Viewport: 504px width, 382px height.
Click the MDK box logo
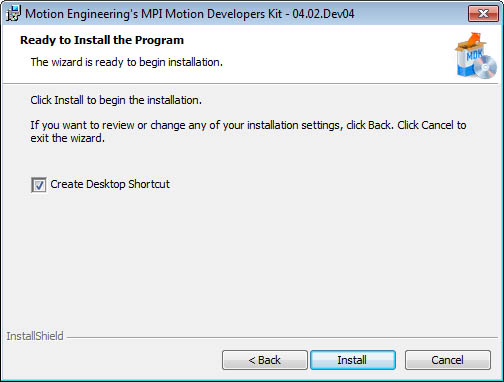point(476,56)
